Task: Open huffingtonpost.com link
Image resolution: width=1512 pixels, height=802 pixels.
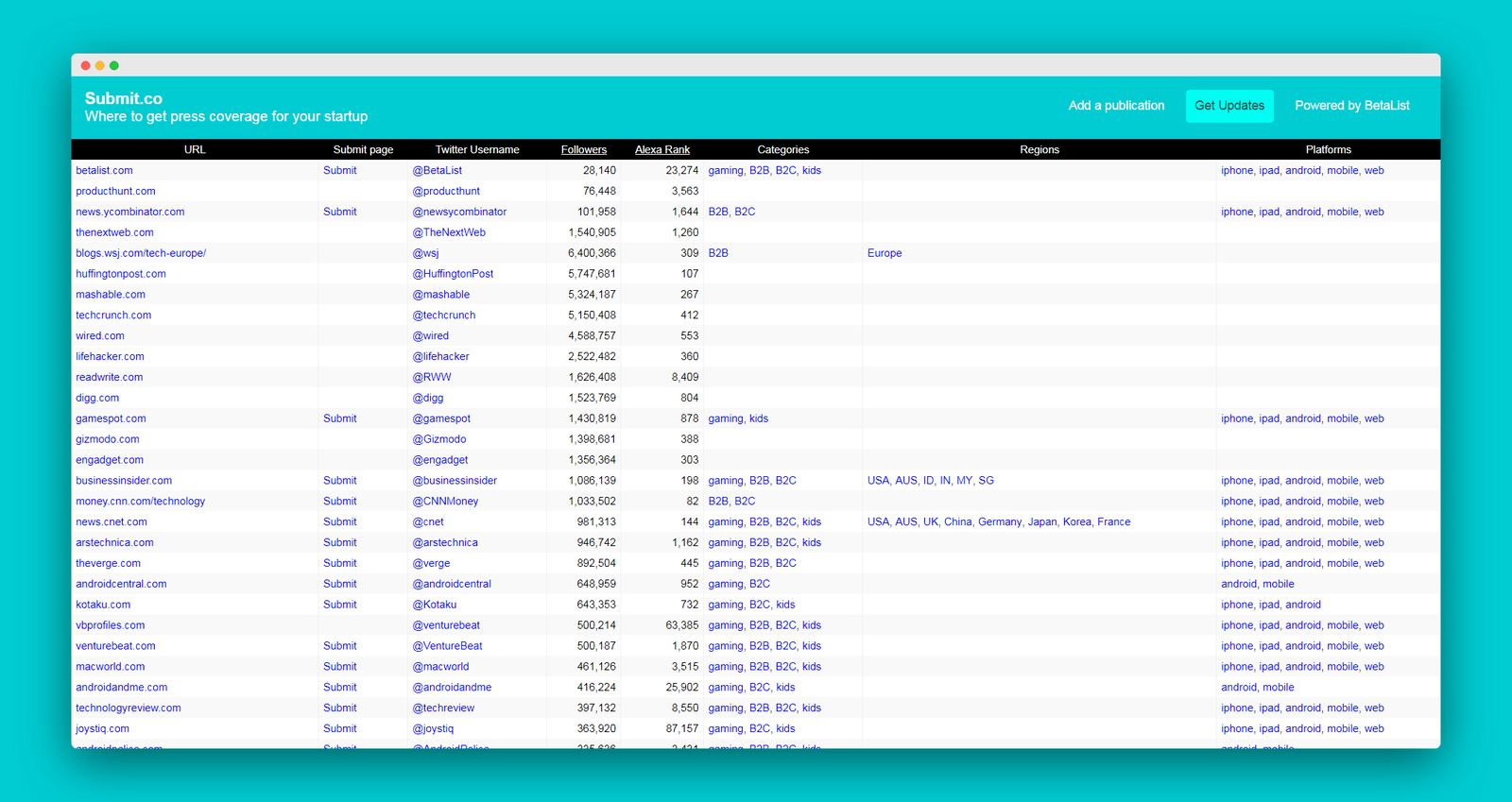Action: [x=121, y=275]
